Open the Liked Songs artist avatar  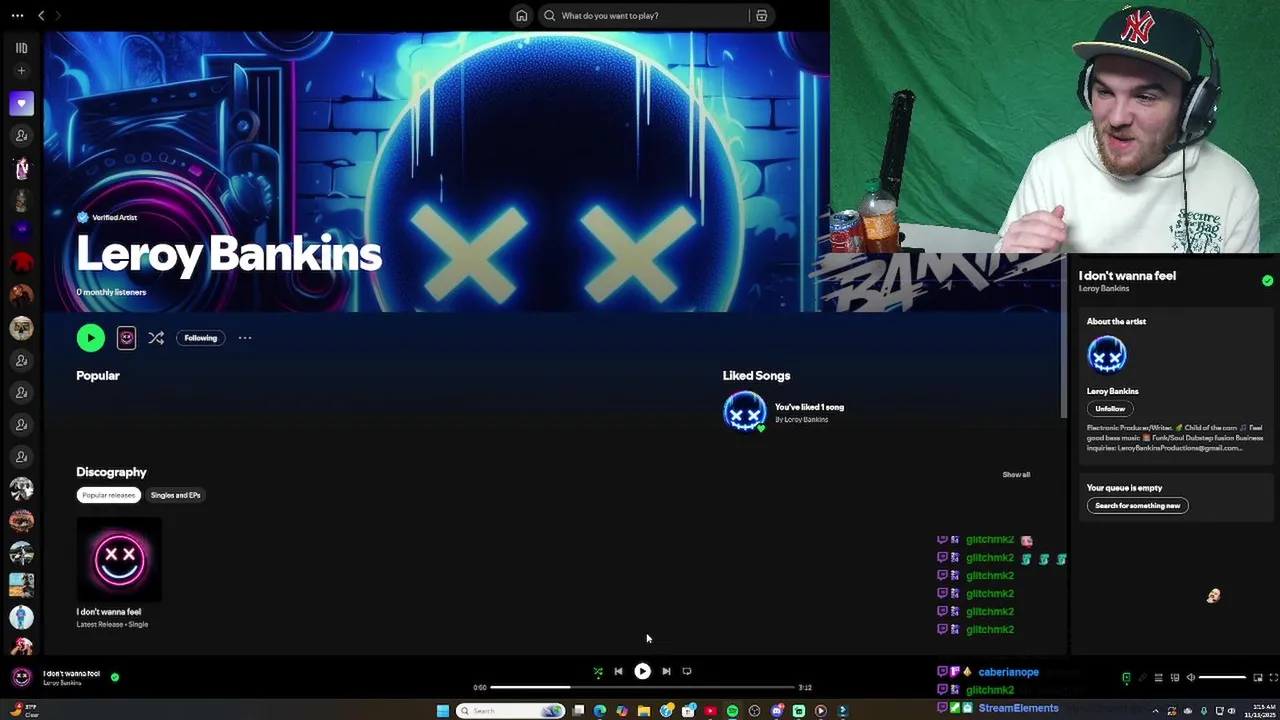tap(745, 412)
